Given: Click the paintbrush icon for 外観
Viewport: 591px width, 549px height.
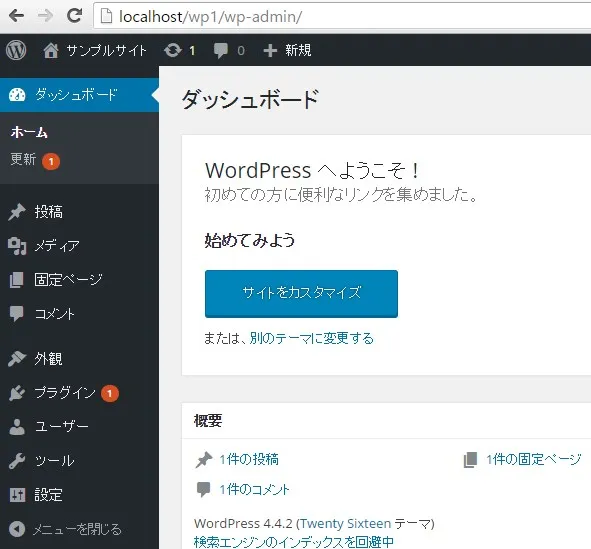Looking at the screenshot, I should tap(17, 359).
